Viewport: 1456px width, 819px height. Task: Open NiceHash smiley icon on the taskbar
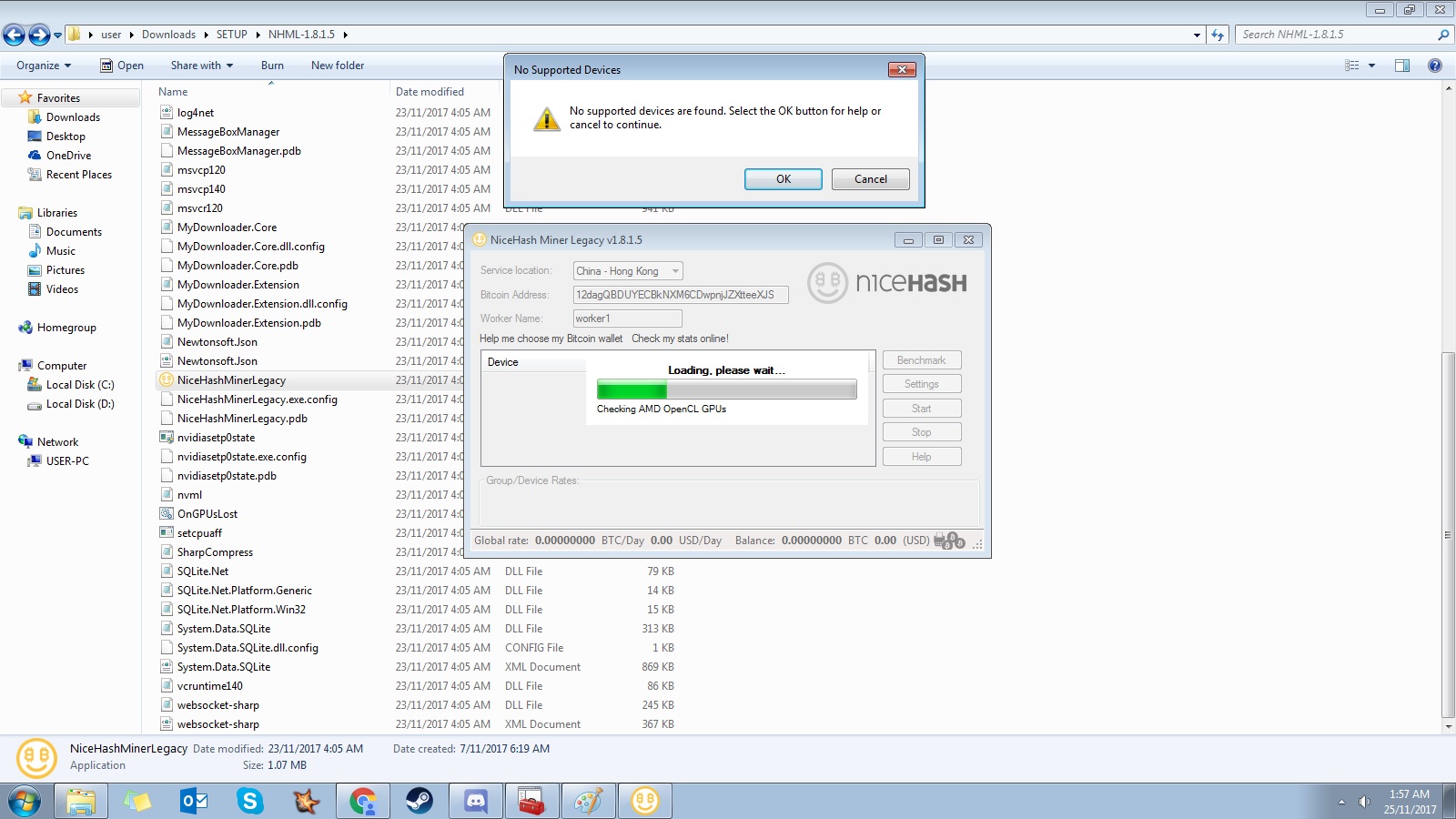pyautogui.click(x=645, y=802)
